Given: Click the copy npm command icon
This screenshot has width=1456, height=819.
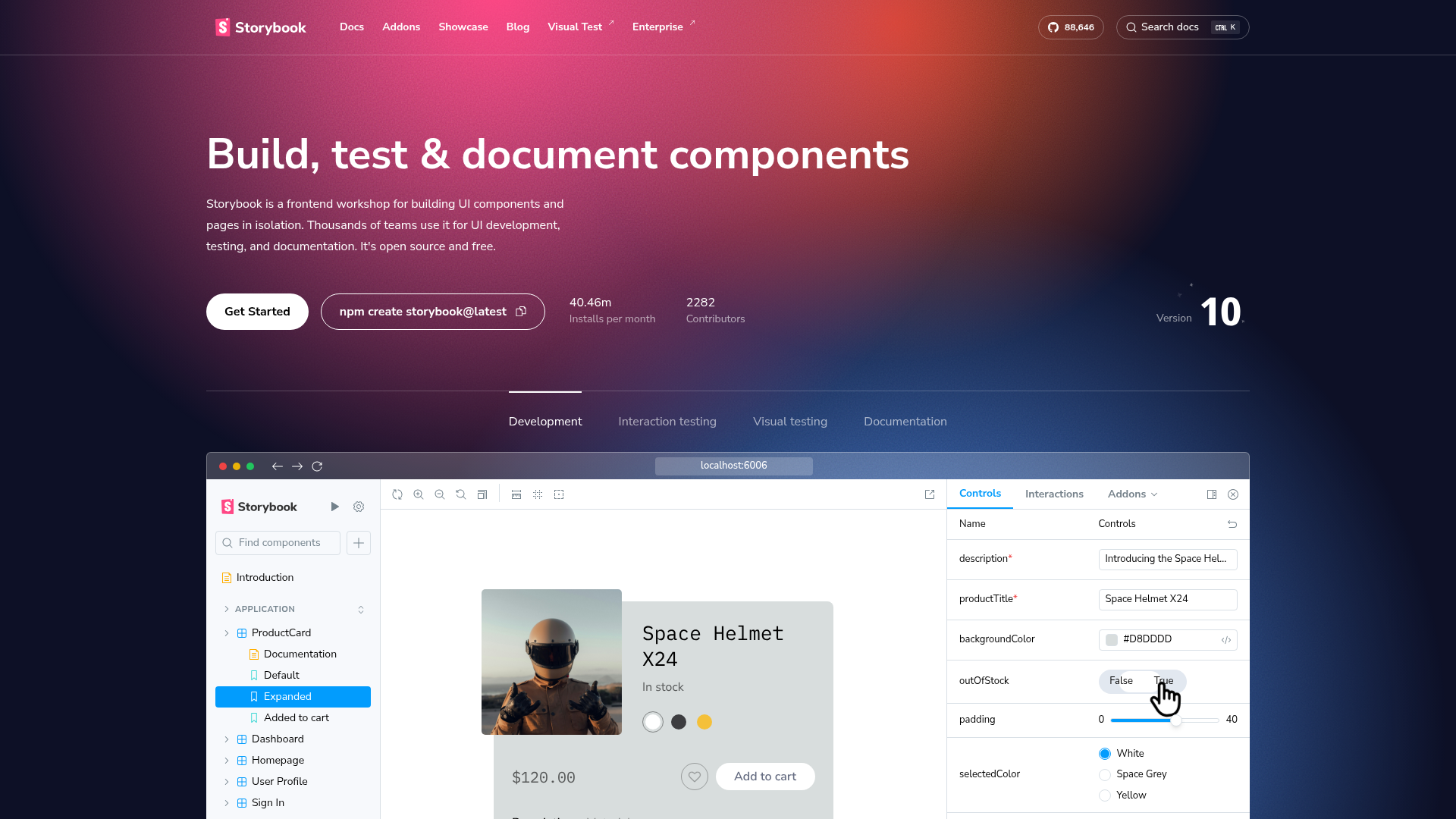Looking at the screenshot, I should pos(521,312).
